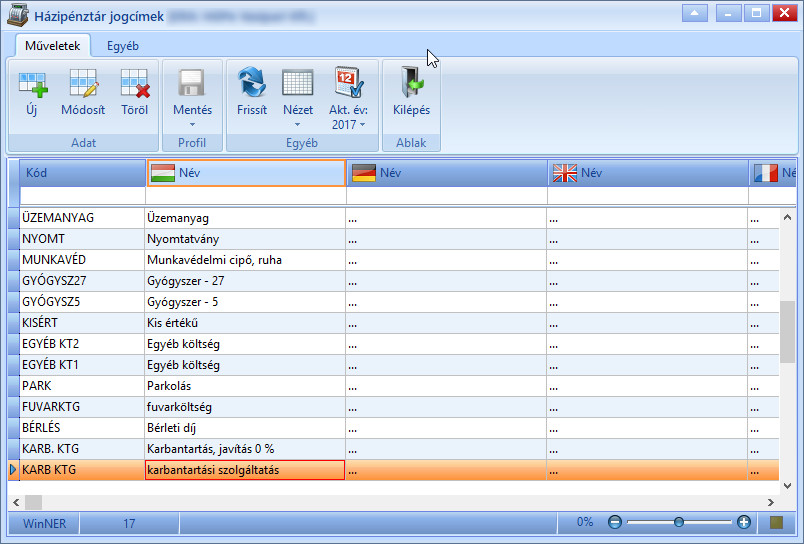Click the Hungarian flag Név column header
This screenshot has height=544, width=804.
pyautogui.click(x=246, y=173)
